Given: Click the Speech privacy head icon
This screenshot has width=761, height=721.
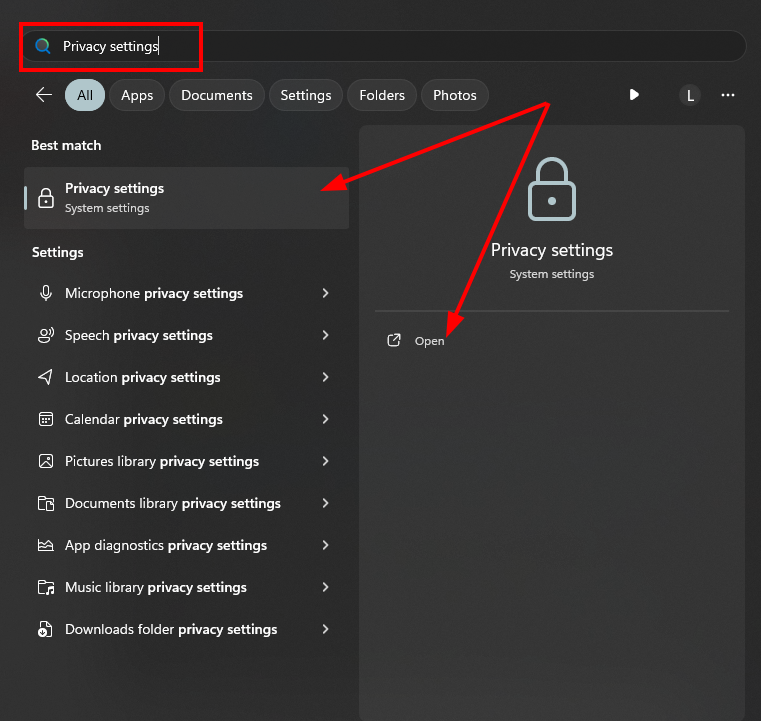Looking at the screenshot, I should click(x=45, y=335).
